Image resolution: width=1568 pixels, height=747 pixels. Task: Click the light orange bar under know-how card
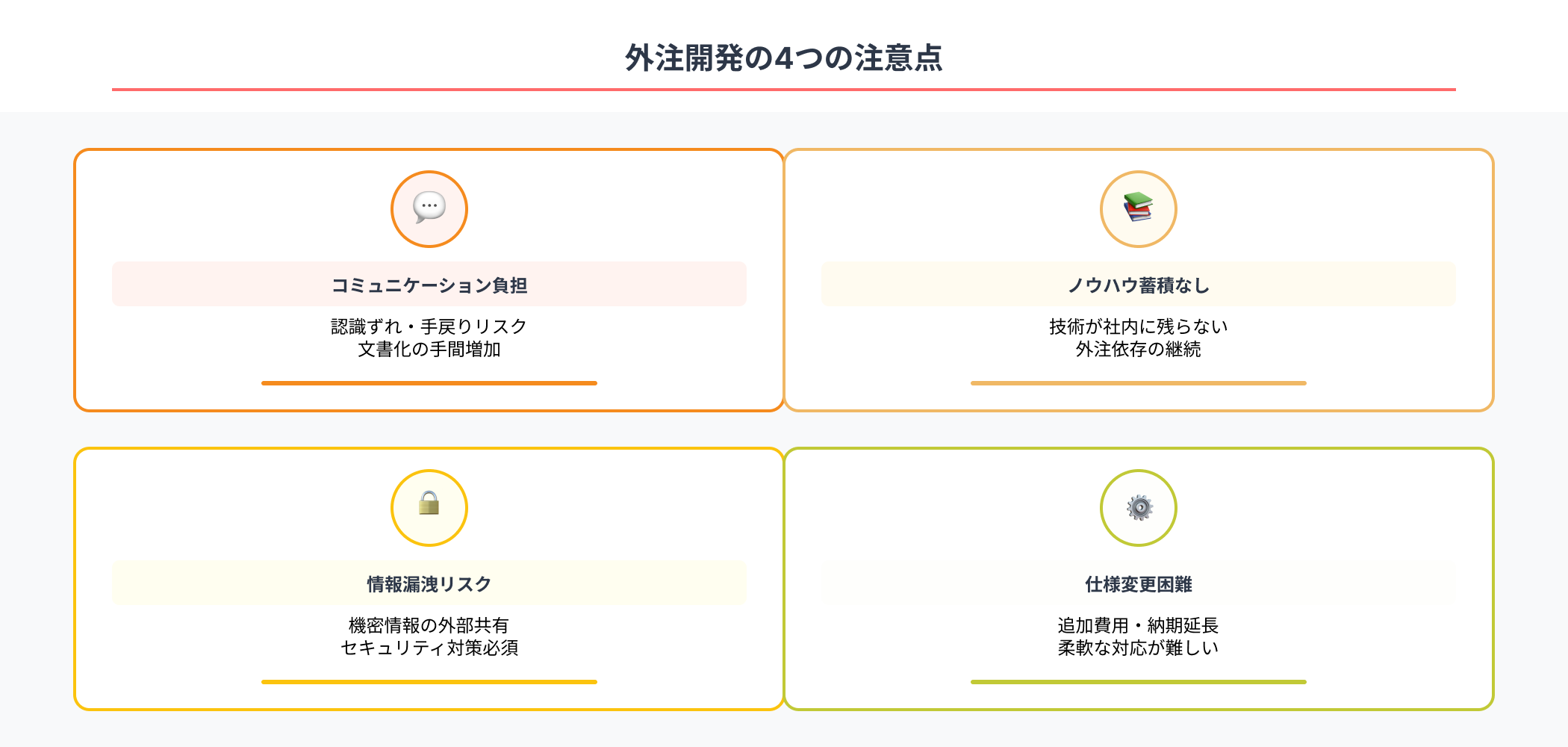tap(1138, 383)
